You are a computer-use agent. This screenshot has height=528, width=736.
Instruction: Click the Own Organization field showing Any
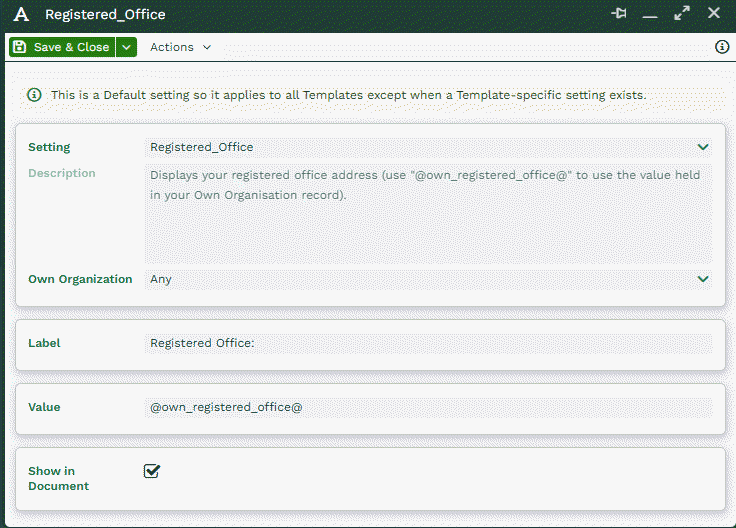pos(428,279)
